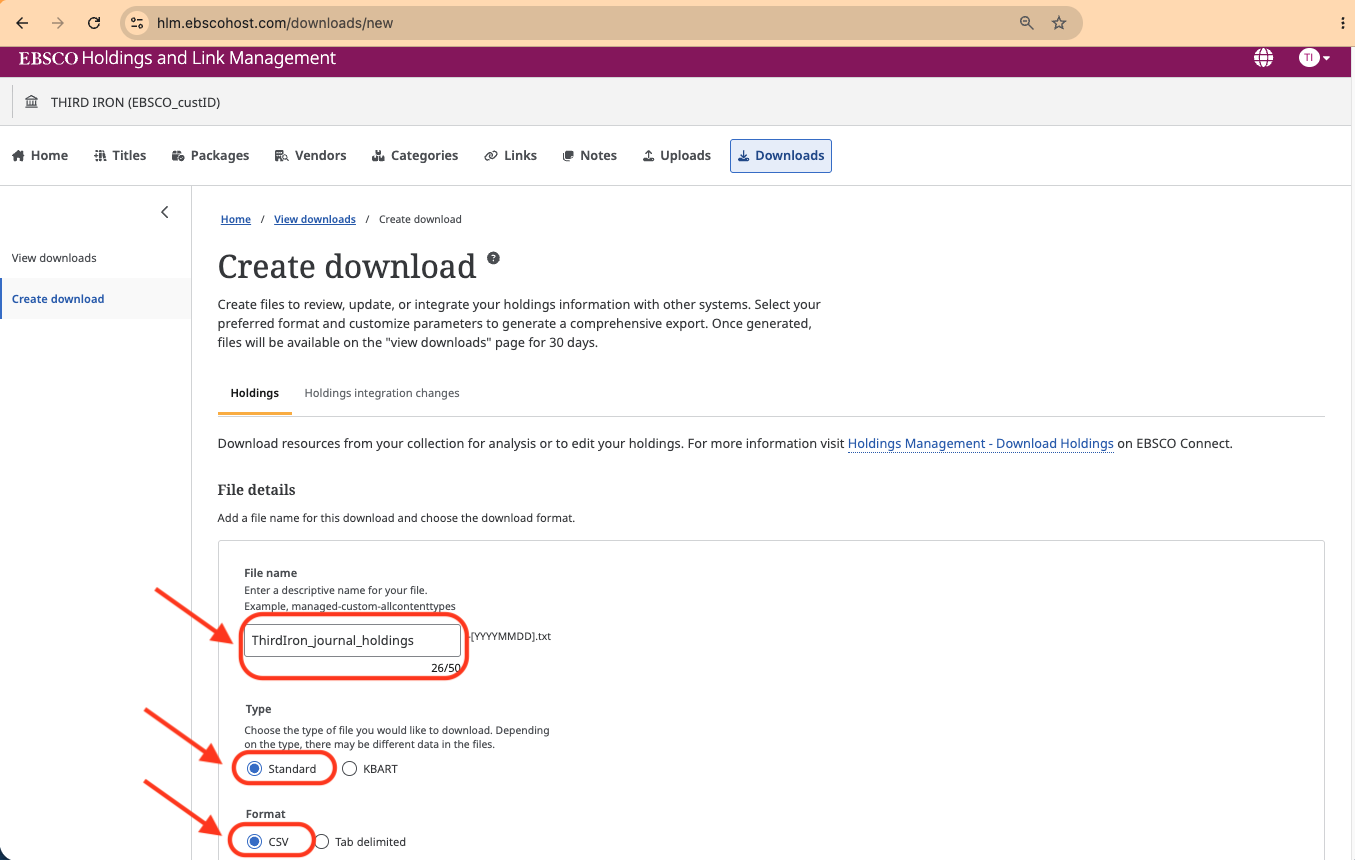
Task: Click the Home breadcrumb link
Action: tap(236, 219)
